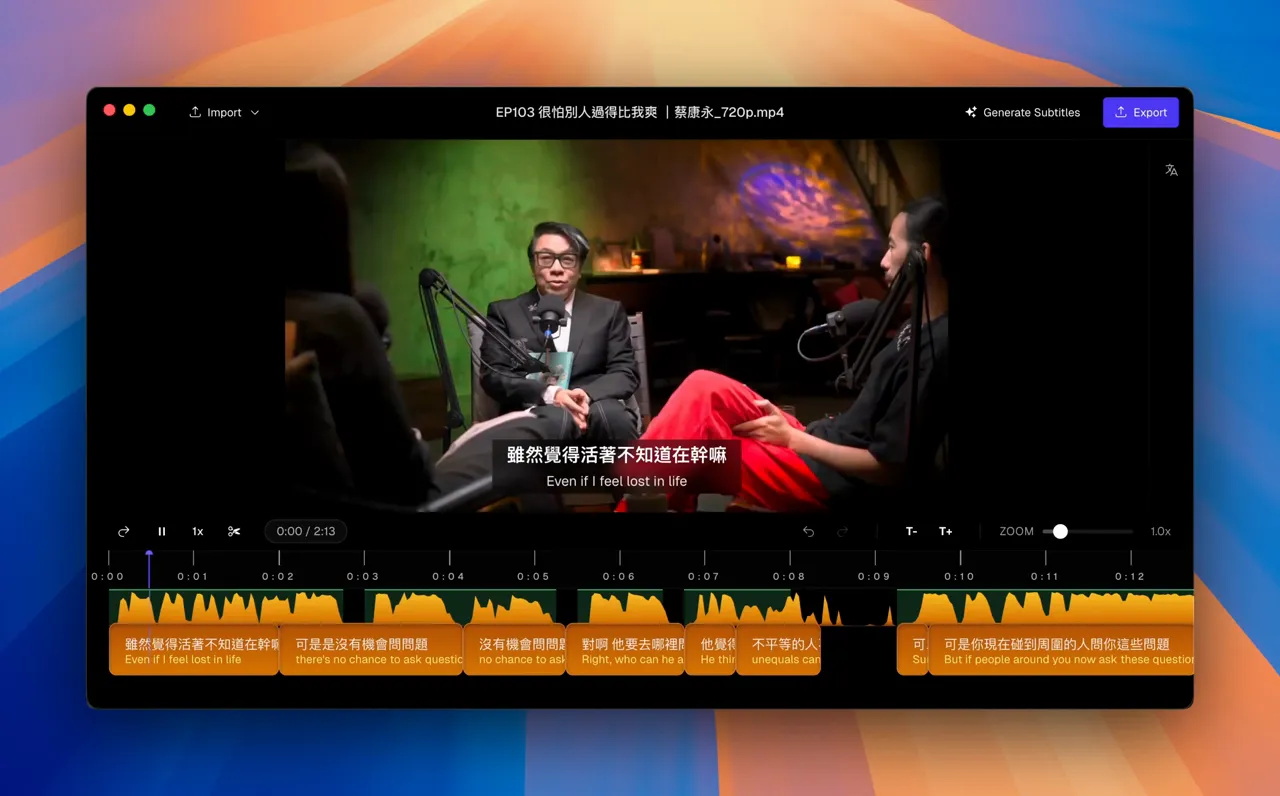This screenshot has width=1280, height=796.
Task: Open the translate language icon beside the video
Action: pos(1171,170)
